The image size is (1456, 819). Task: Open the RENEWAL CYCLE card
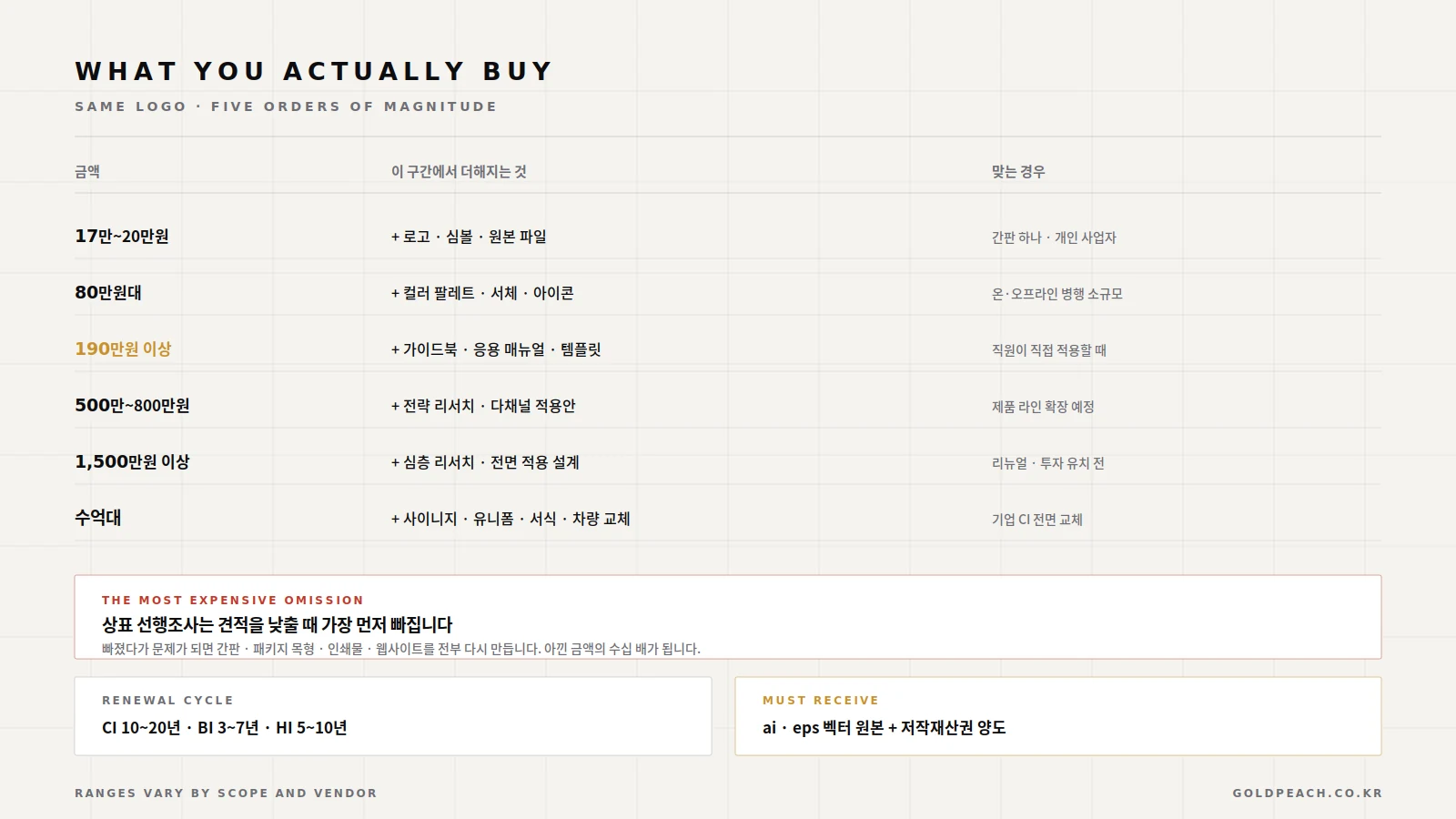[x=393, y=716]
